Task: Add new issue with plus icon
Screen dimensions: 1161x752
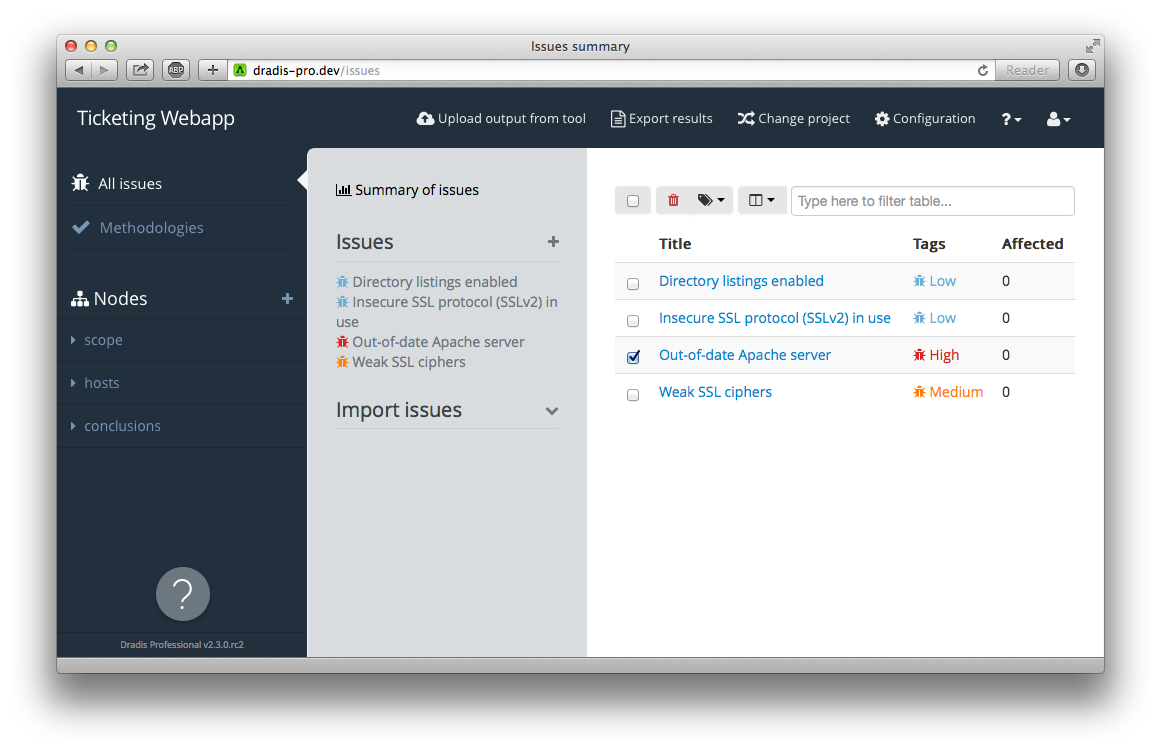Action: click(553, 241)
